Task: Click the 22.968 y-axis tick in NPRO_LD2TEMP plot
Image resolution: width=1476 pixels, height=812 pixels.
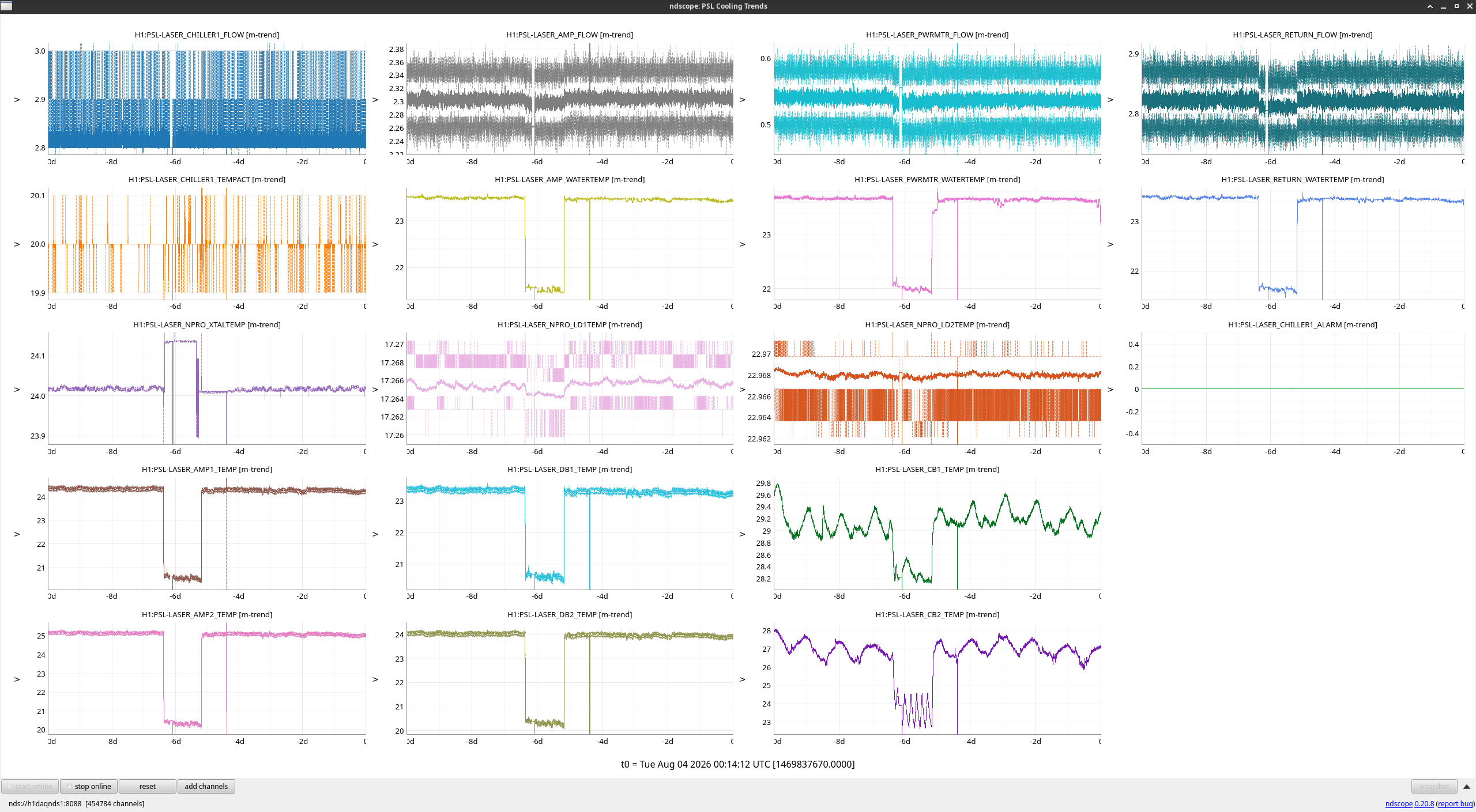Action: tap(759, 375)
